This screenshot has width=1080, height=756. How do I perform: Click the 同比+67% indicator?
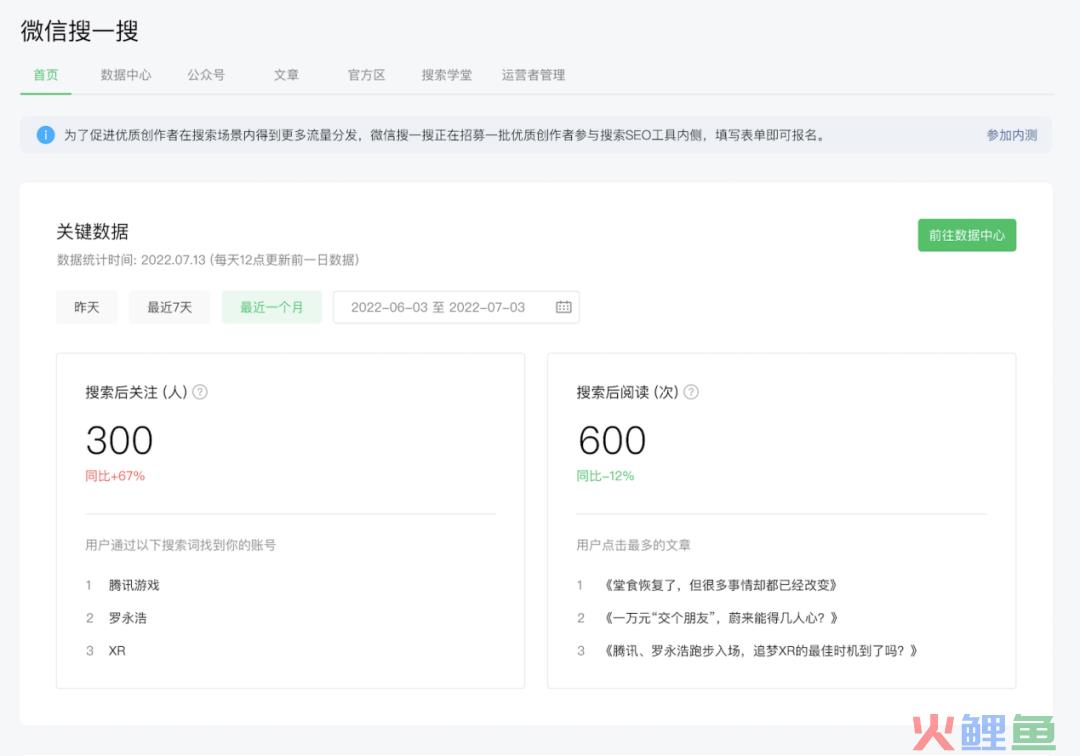(x=115, y=476)
